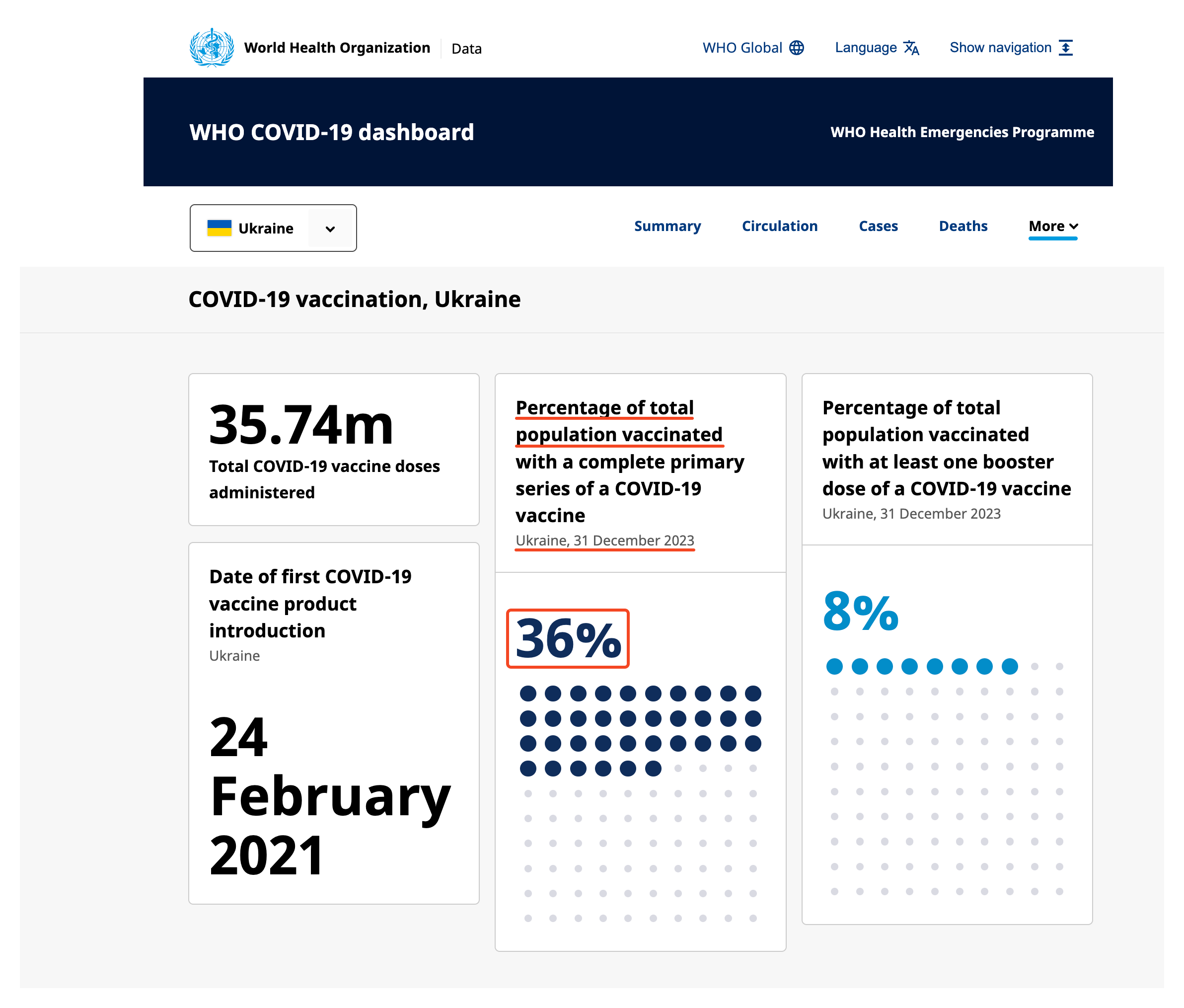
Task: Click the 36% primary series percentage
Action: point(568,638)
